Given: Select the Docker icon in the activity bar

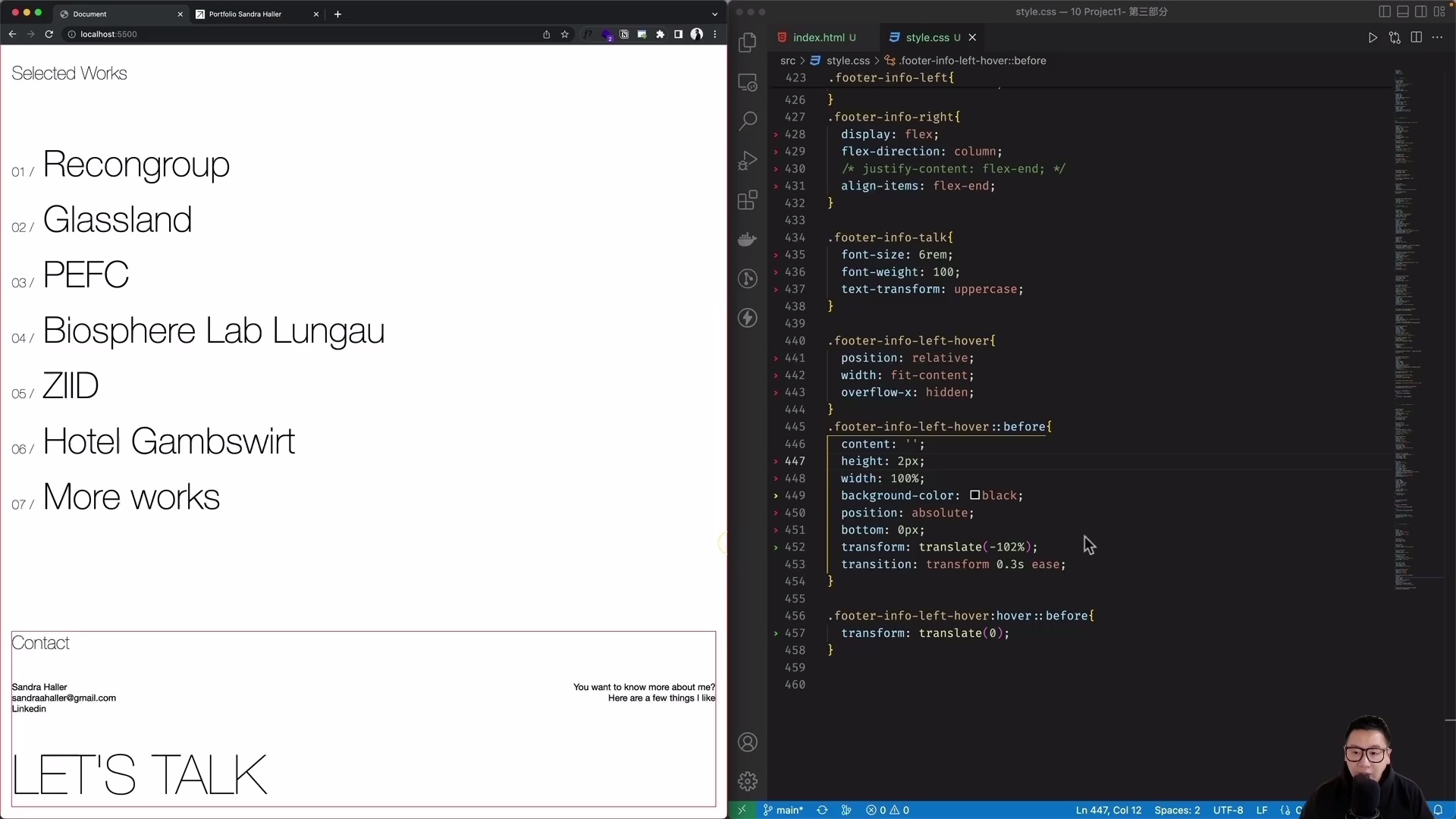Looking at the screenshot, I should 748,240.
